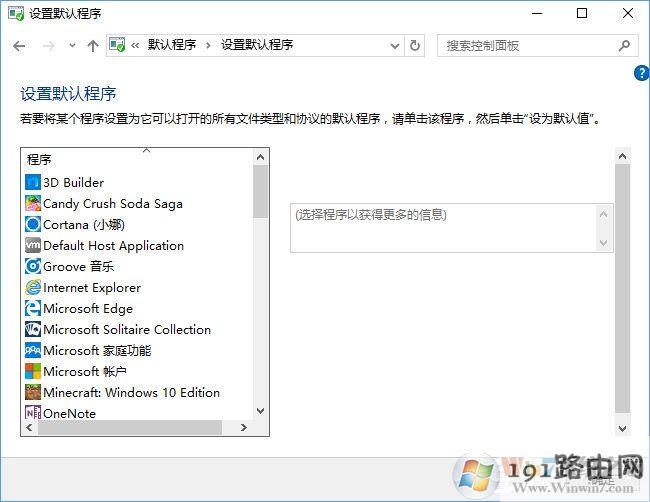Click the Internet Explorer icon
This screenshot has height=502, width=650.
pos(33,287)
